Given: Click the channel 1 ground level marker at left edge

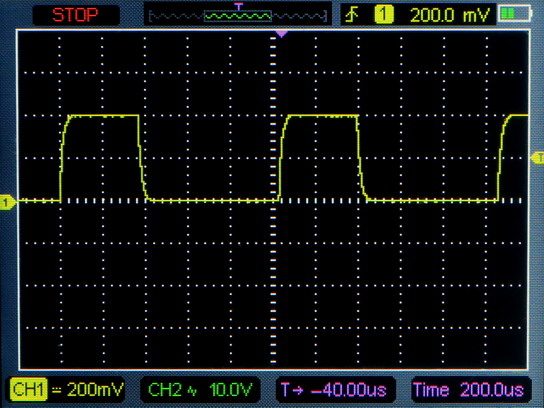Looking at the screenshot, I should pos(7,202).
